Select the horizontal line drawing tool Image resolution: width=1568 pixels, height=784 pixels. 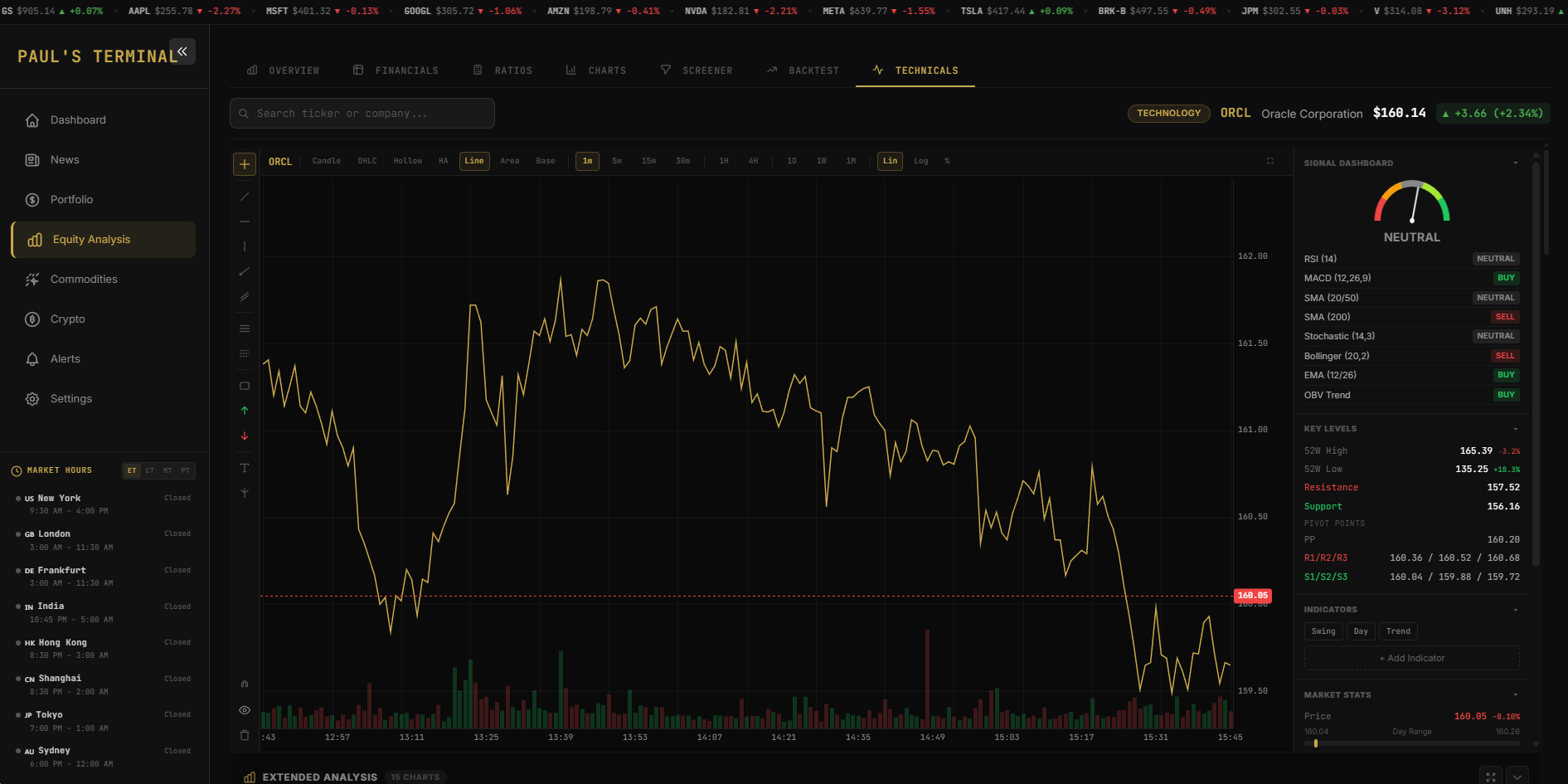tap(245, 222)
